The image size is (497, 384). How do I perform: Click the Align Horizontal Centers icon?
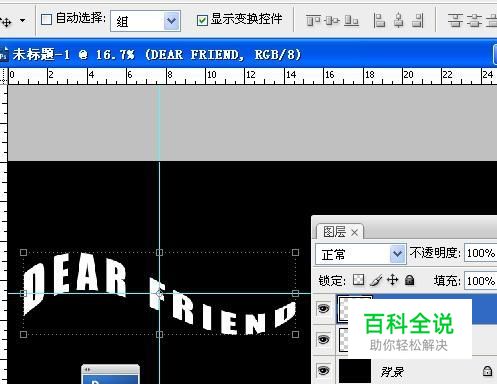[398, 21]
